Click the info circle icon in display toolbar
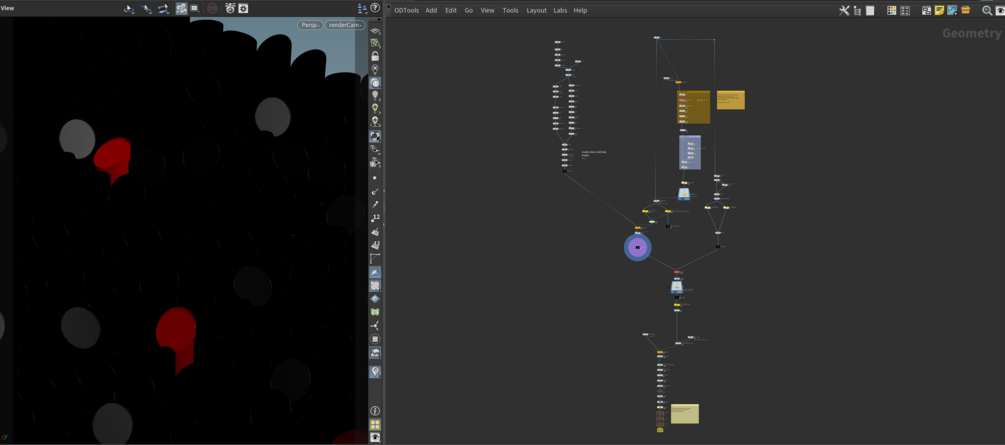 coord(375,410)
